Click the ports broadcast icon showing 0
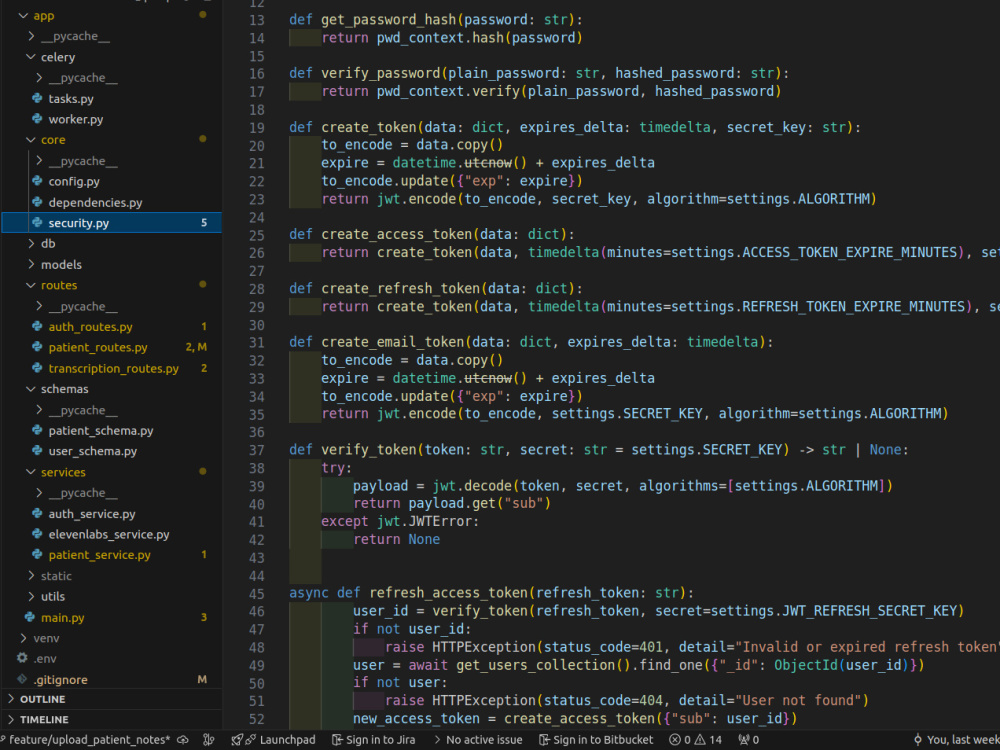Image resolution: width=1000 pixels, height=750 pixels. (744, 740)
